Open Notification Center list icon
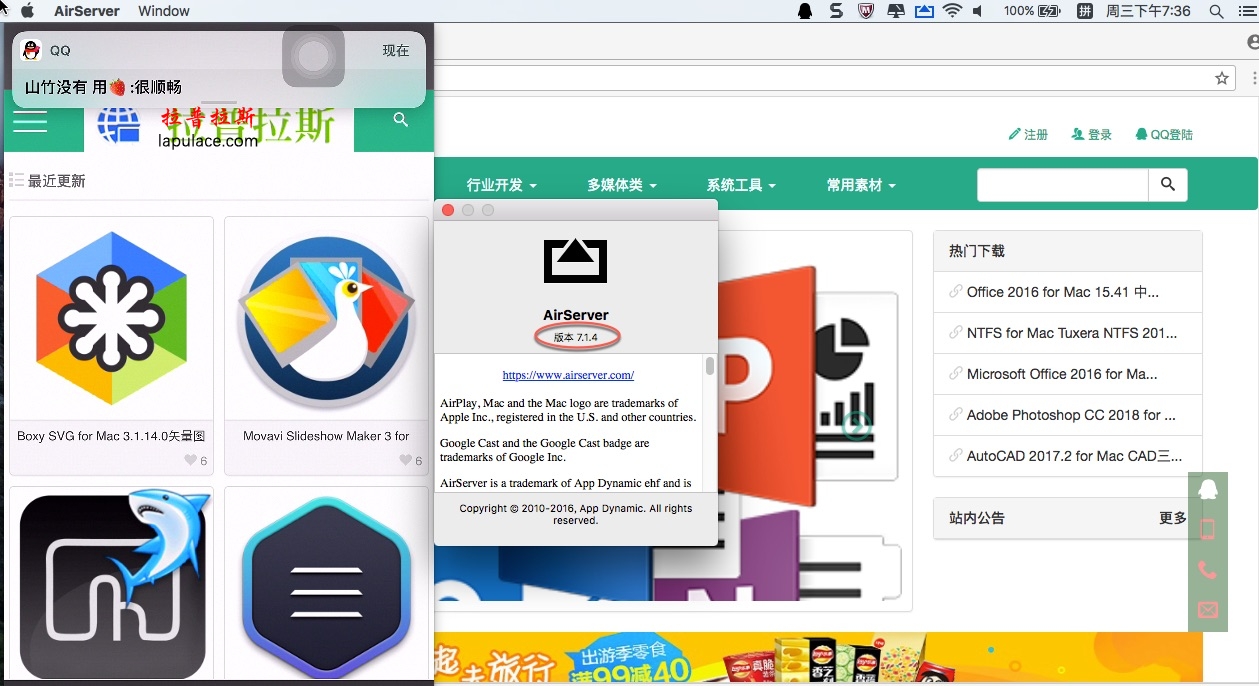Screen dimensions: 1259x686 [1247, 11]
